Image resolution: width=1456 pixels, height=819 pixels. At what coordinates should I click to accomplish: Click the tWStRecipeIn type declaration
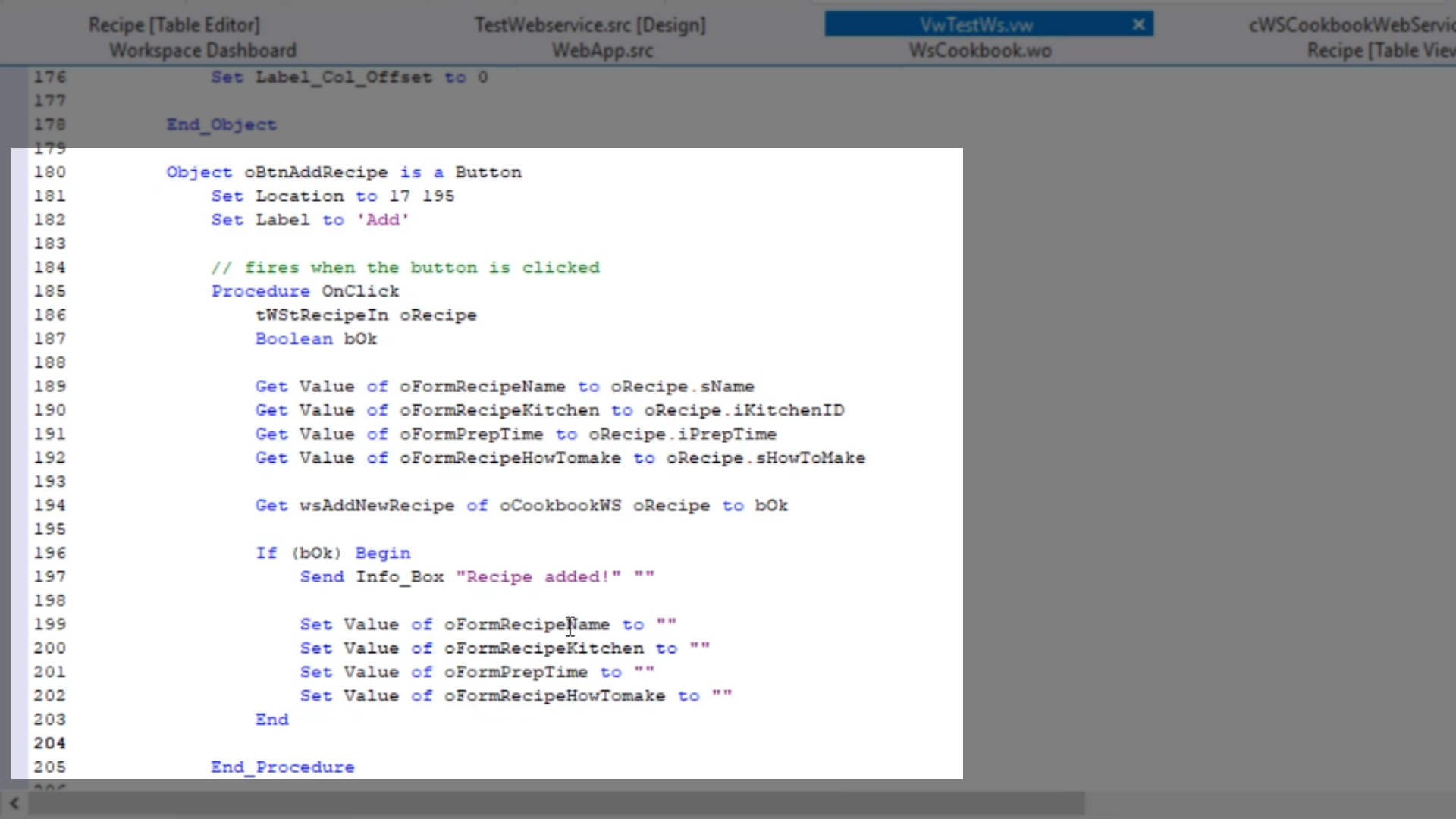[x=322, y=315]
